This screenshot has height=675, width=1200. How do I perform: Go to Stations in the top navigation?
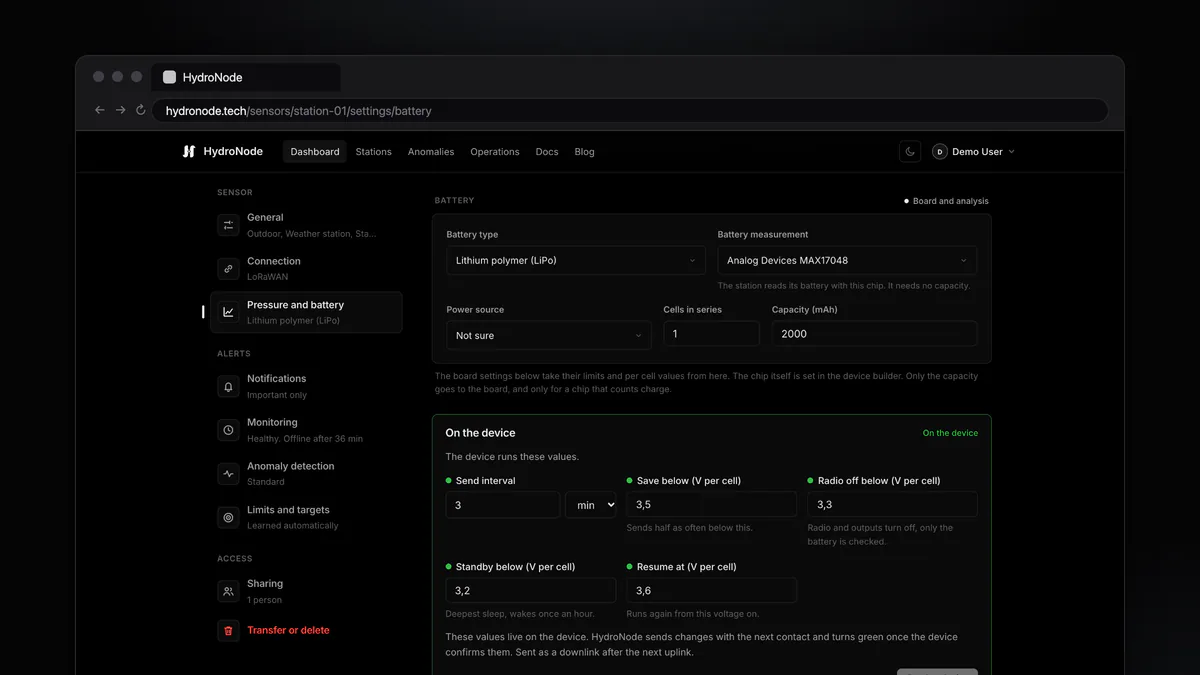(374, 152)
